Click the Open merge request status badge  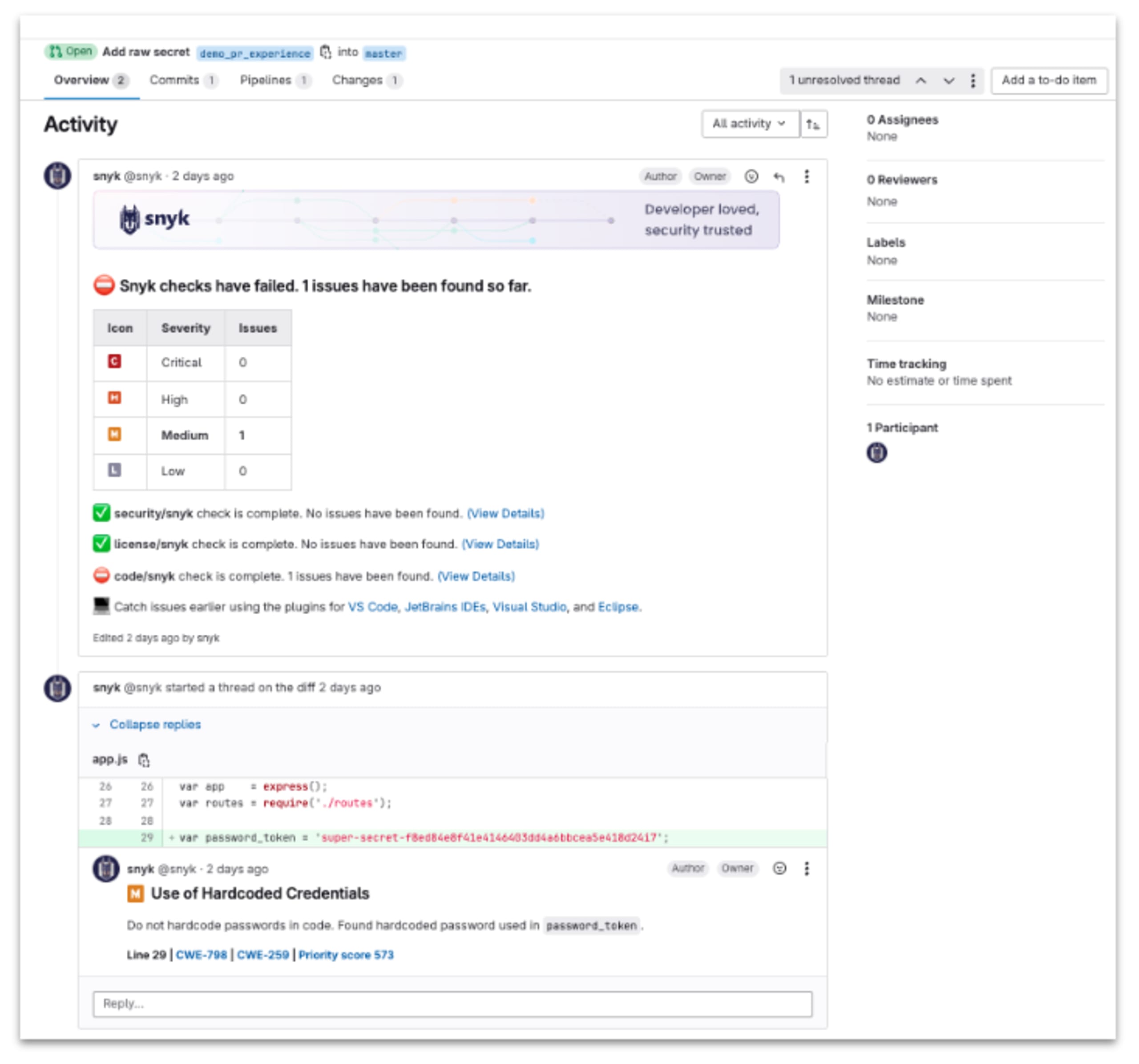click(70, 52)
